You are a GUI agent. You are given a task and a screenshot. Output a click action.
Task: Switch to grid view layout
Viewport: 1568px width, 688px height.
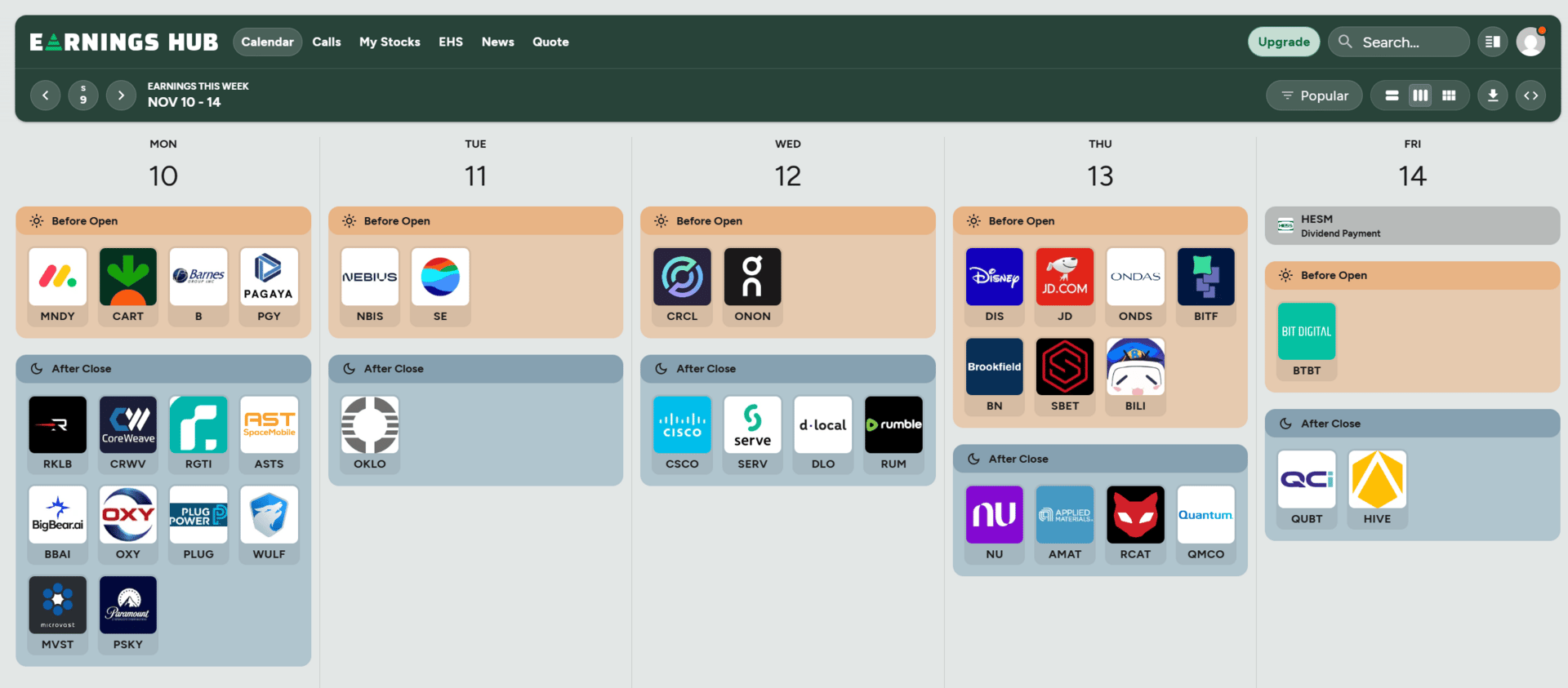1449,95
